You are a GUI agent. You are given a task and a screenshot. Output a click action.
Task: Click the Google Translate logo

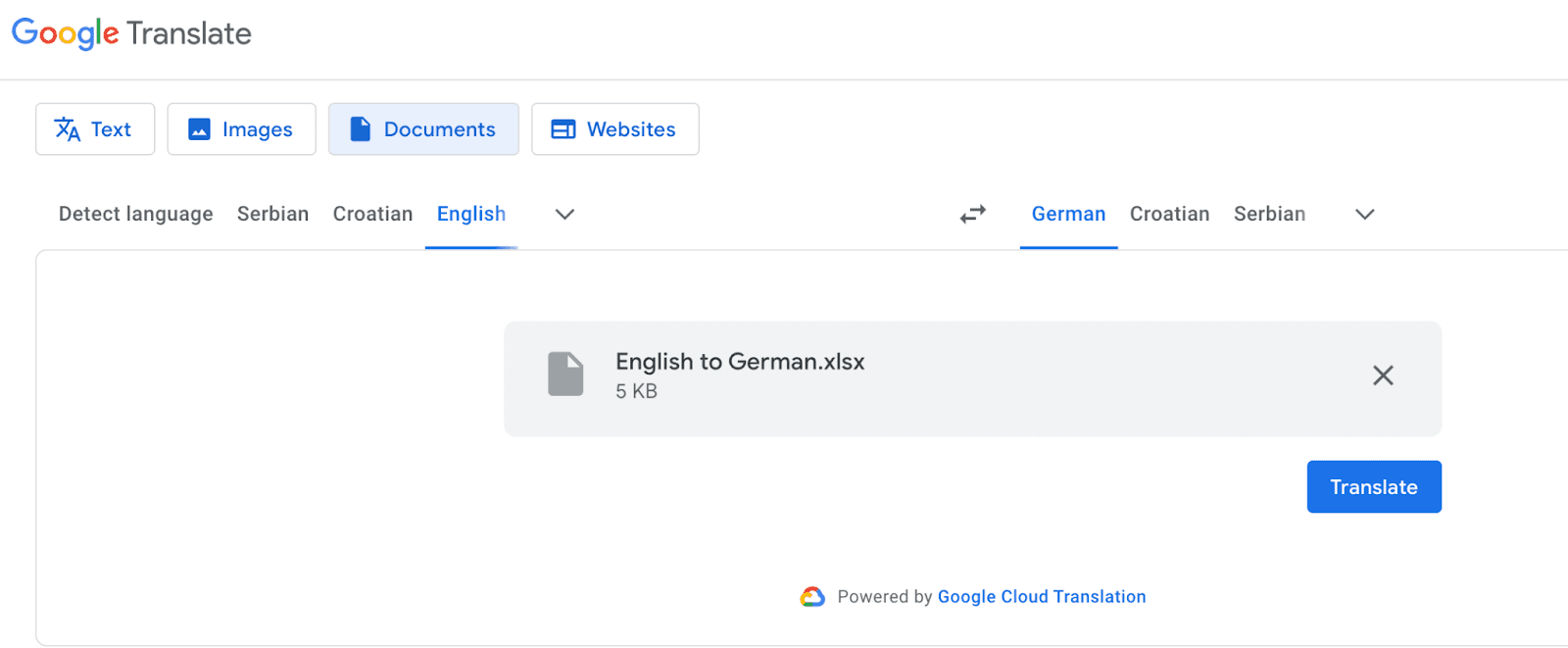pyautogui.click(x=131, y=33)
